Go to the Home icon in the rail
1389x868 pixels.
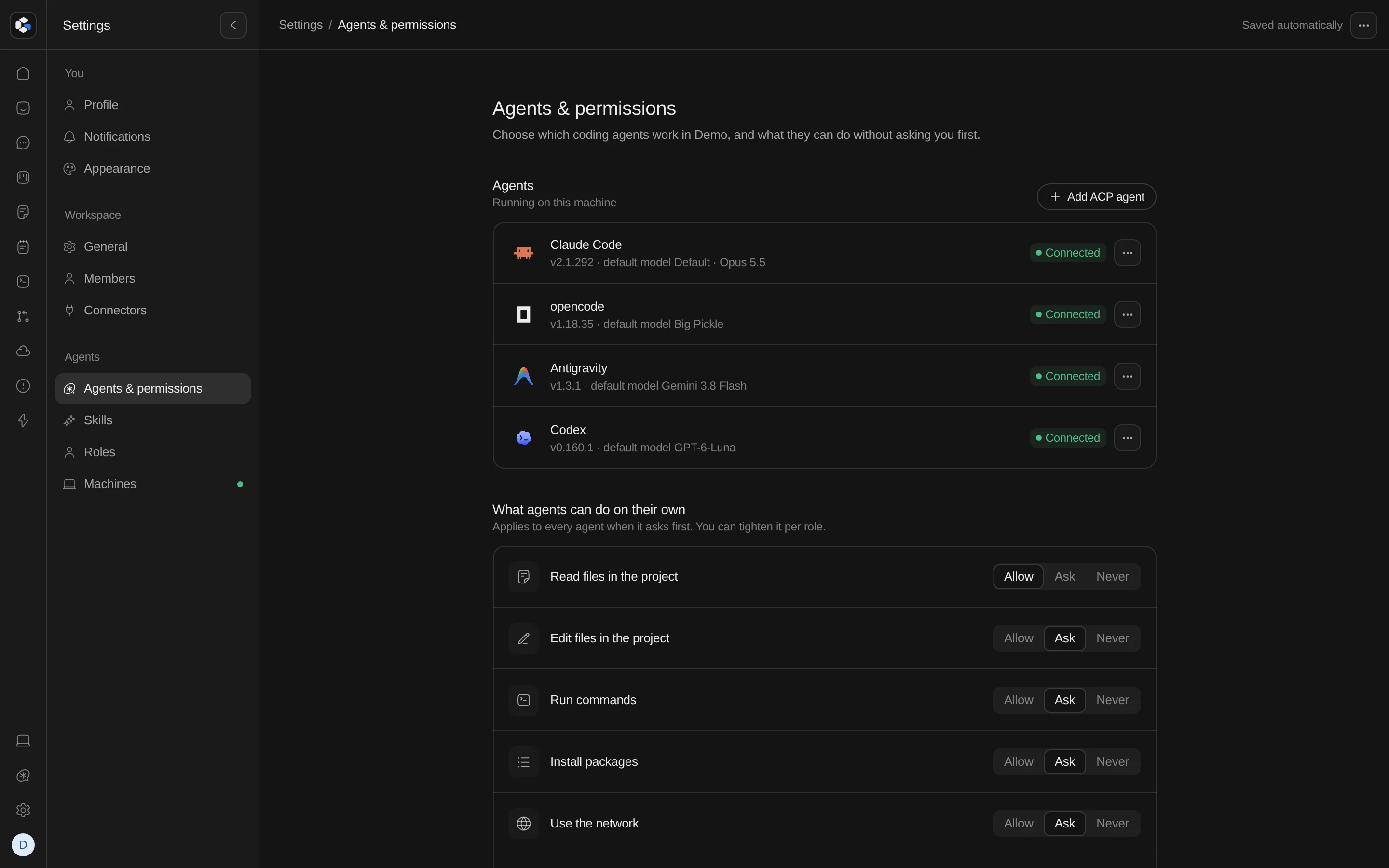point(23,73)
